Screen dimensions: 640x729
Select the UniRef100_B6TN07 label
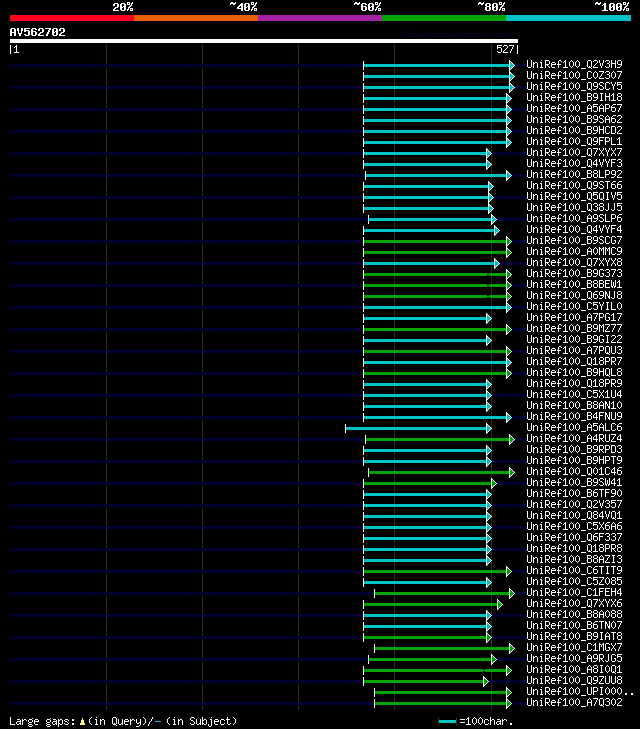pos(574,625)
